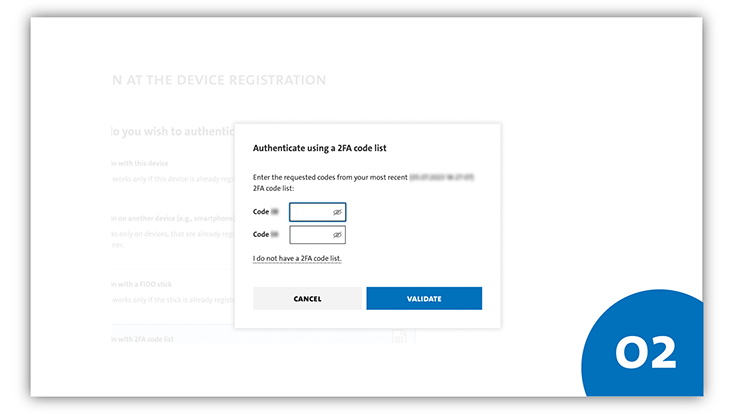Focus the second Code input field
The height and width of the screenshot is (414, 733).
tap(310, 235)
